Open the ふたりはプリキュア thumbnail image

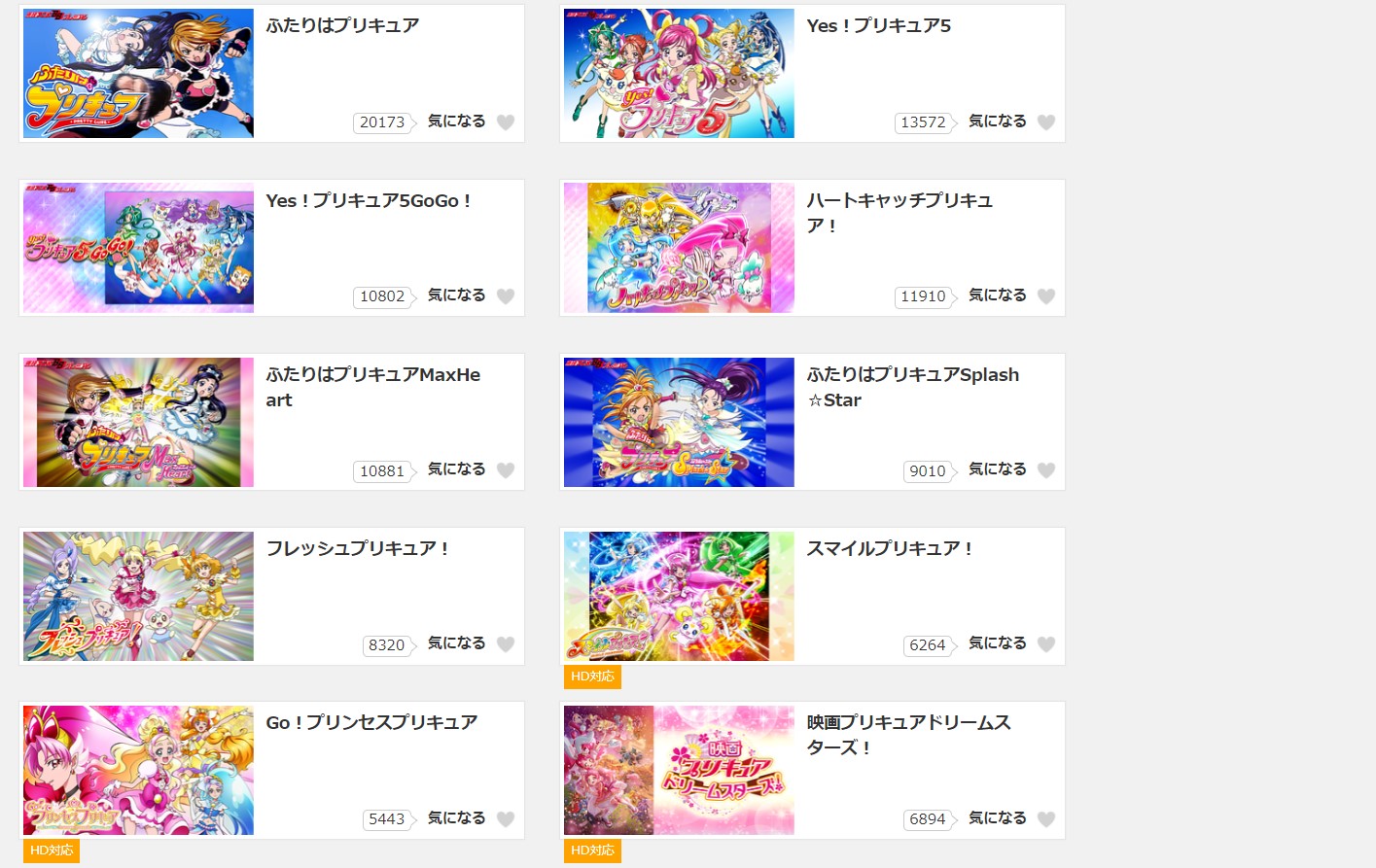[x=138, y=74]
